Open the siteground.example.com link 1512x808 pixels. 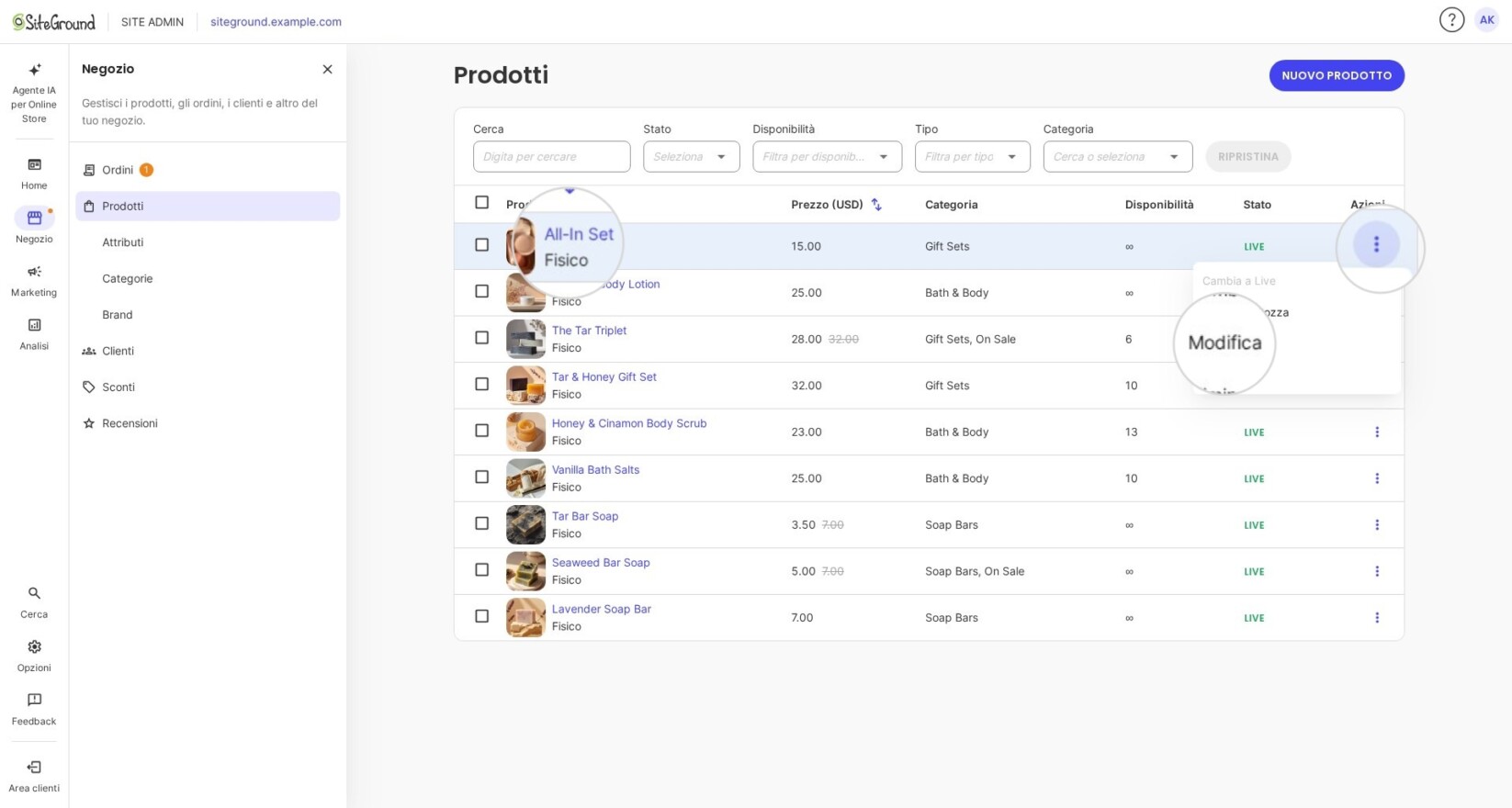(276, 22)
